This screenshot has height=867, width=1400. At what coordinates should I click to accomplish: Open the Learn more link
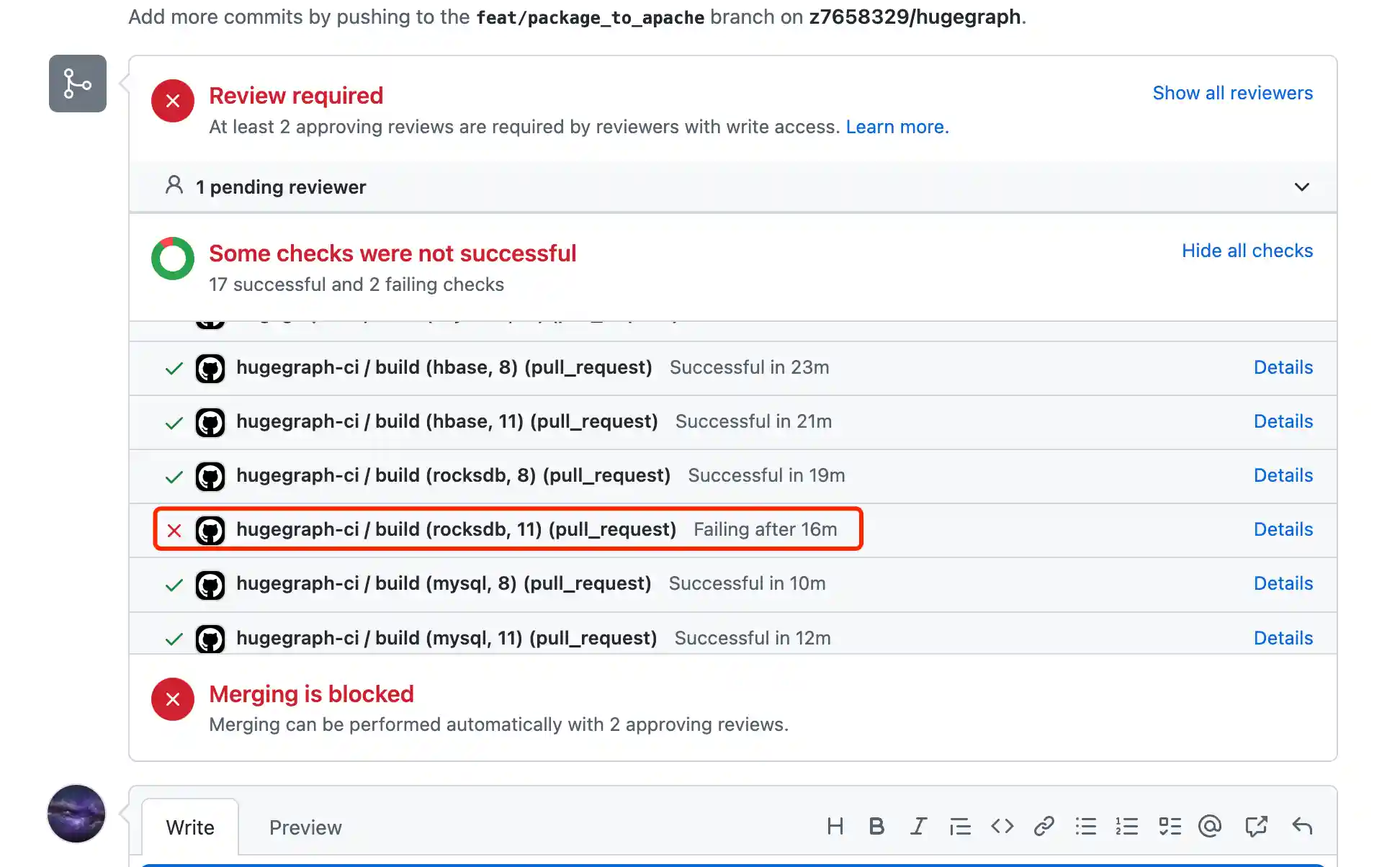coord(897,127)
